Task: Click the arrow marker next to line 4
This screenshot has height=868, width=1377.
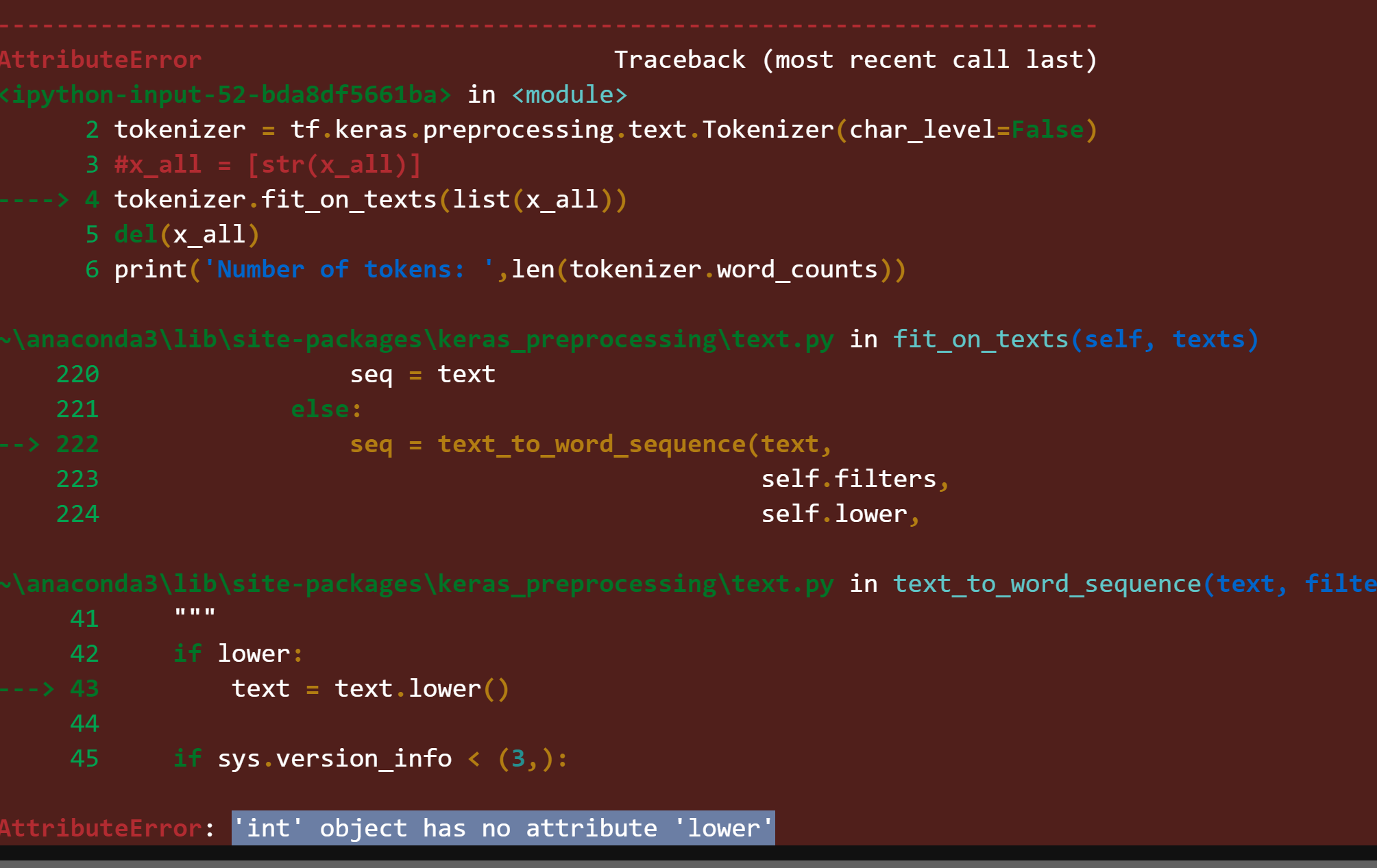Action: [34, 199]
